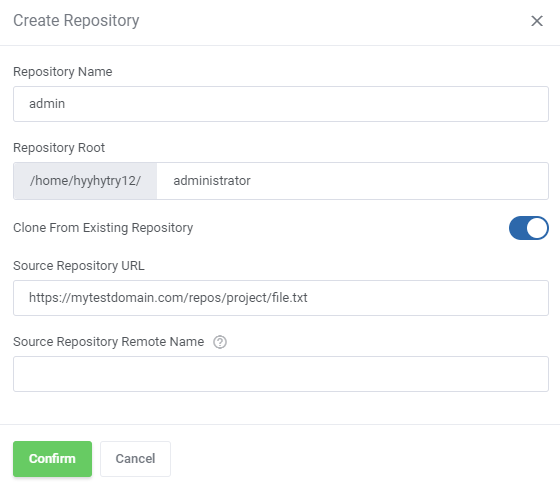Click the Repository Name input field
Screen dimensions: 560x489
281,104
